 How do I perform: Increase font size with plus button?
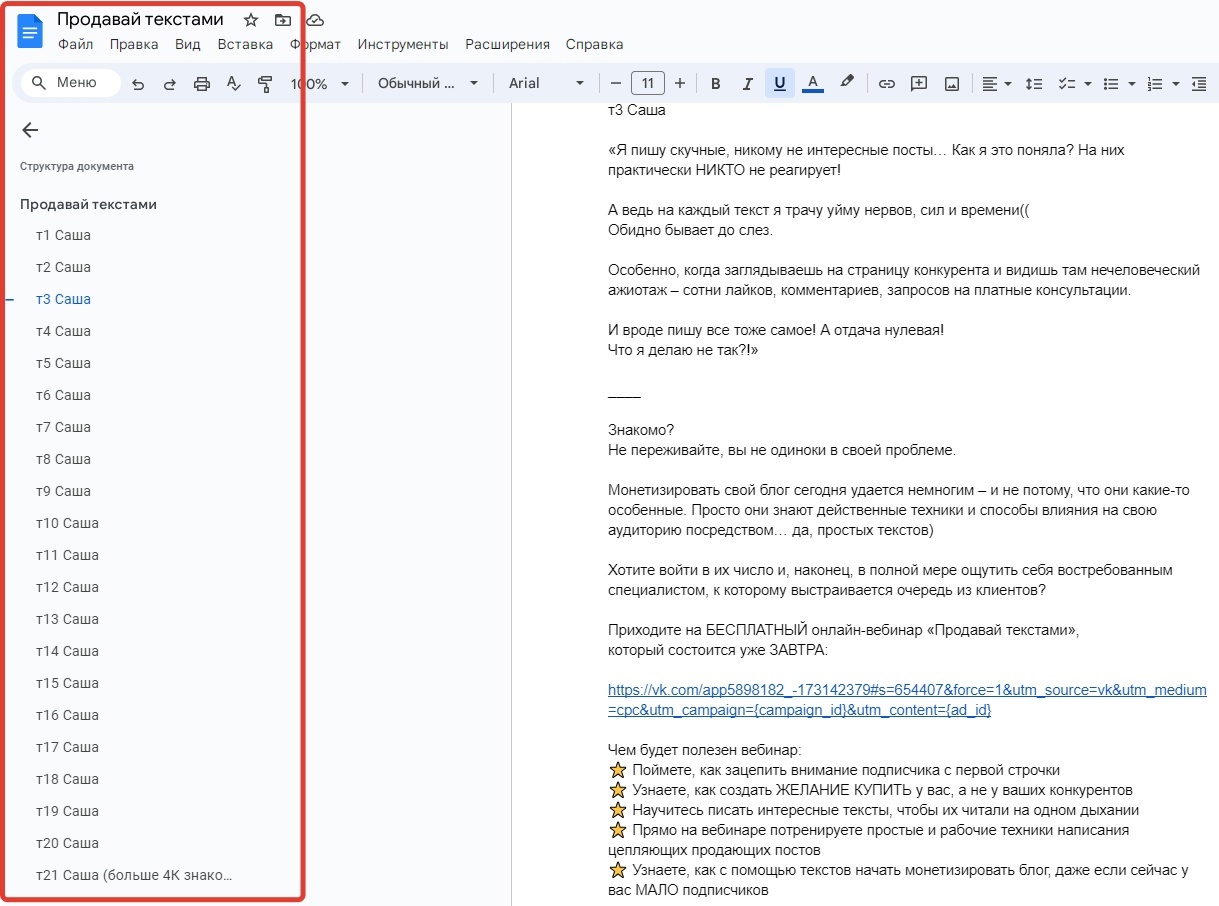pos(680,84)
